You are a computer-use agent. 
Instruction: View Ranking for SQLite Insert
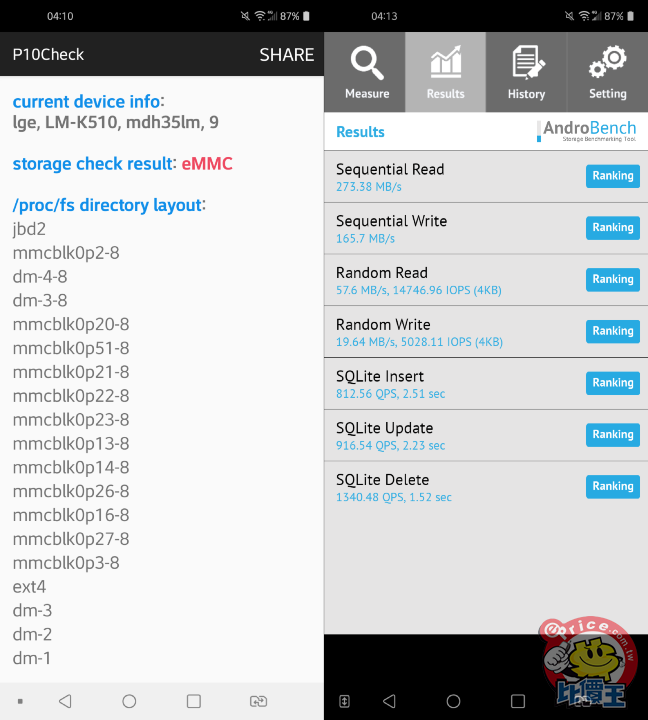click(x=612, y=383)
